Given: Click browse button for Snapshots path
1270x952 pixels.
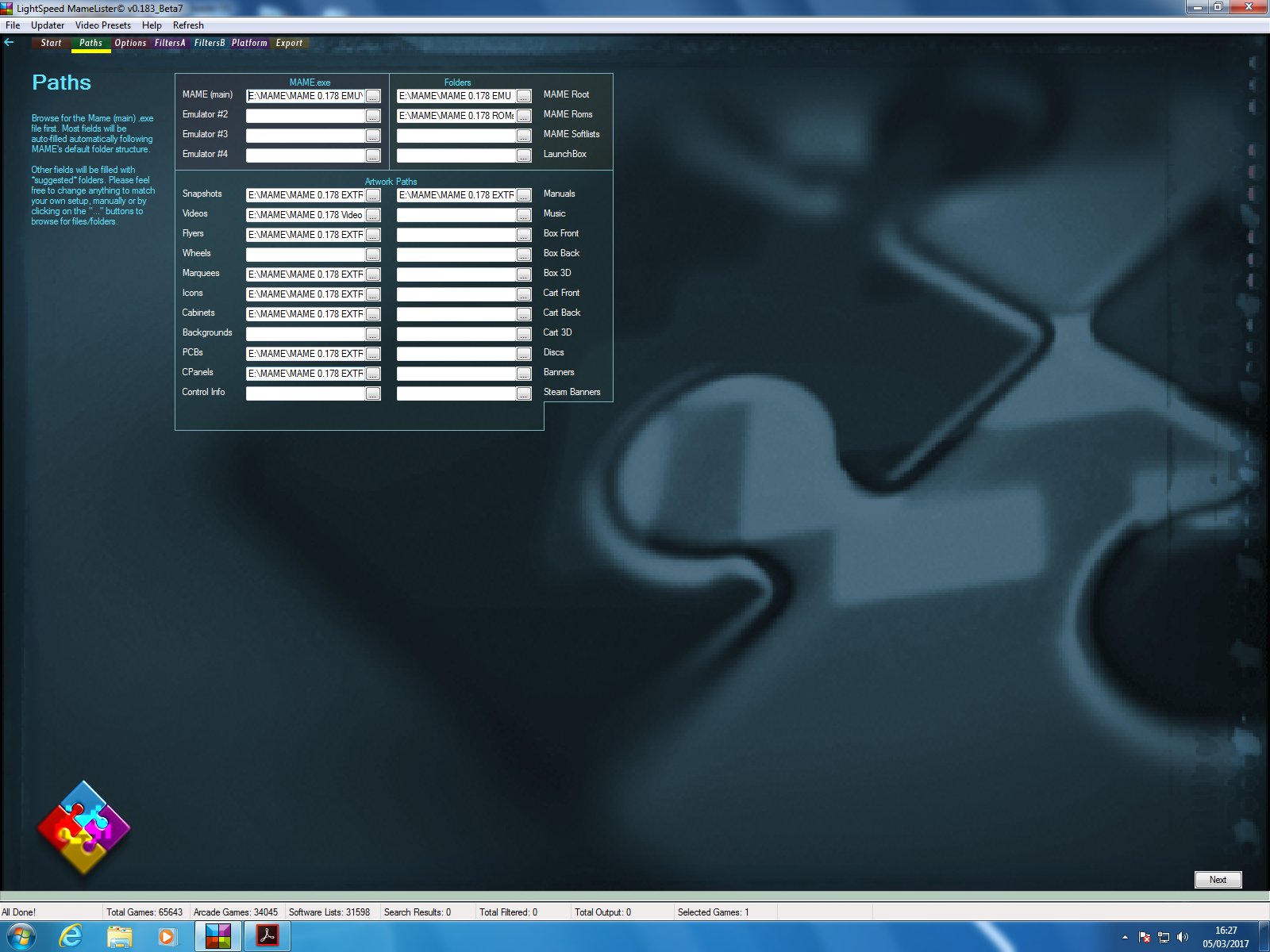Looking at the screenshot, I should (x=373, y=195).
